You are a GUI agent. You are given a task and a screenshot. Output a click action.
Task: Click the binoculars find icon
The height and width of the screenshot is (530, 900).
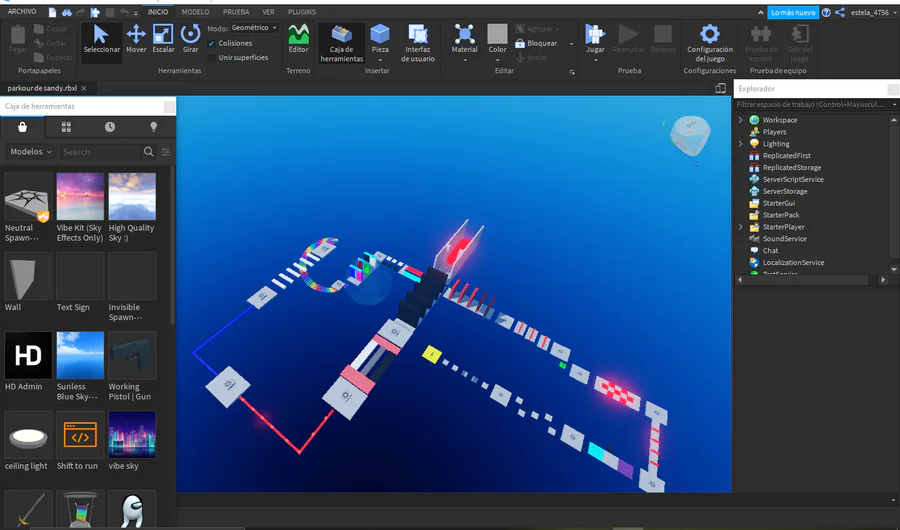[67, 12]
